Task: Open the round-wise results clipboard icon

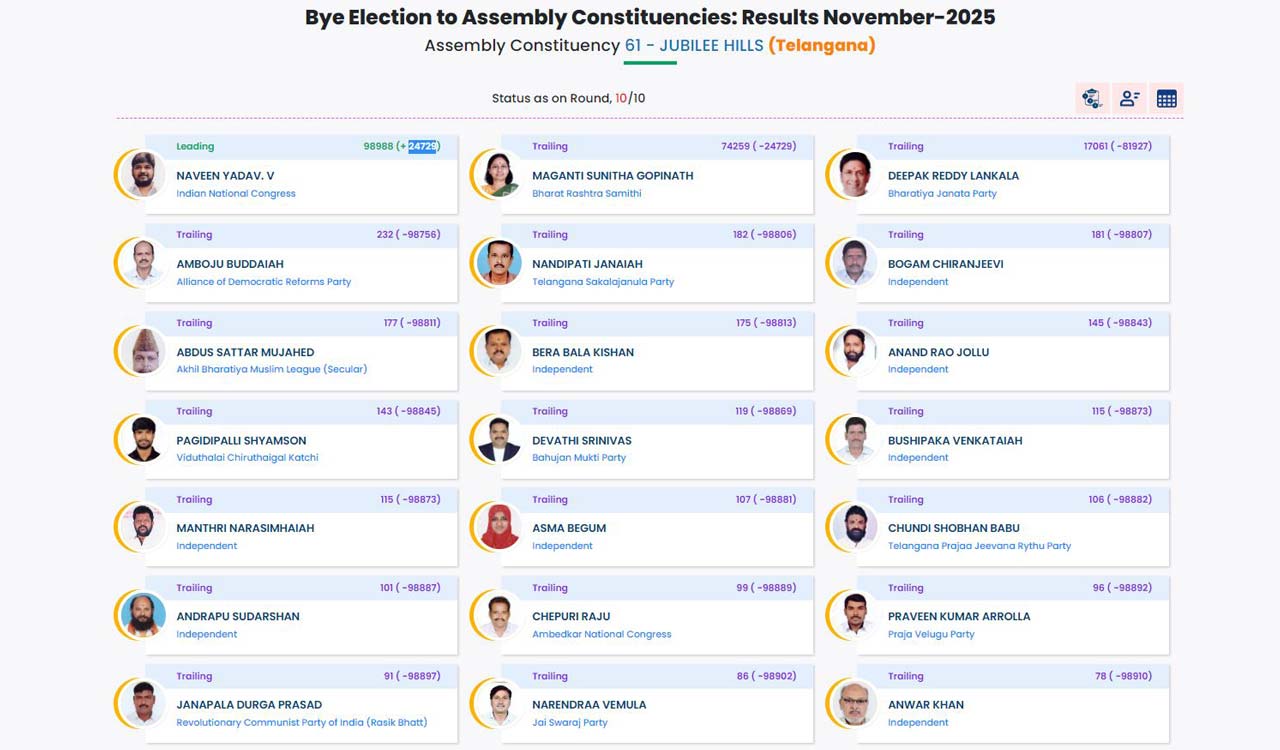Action: [1092, 98]
